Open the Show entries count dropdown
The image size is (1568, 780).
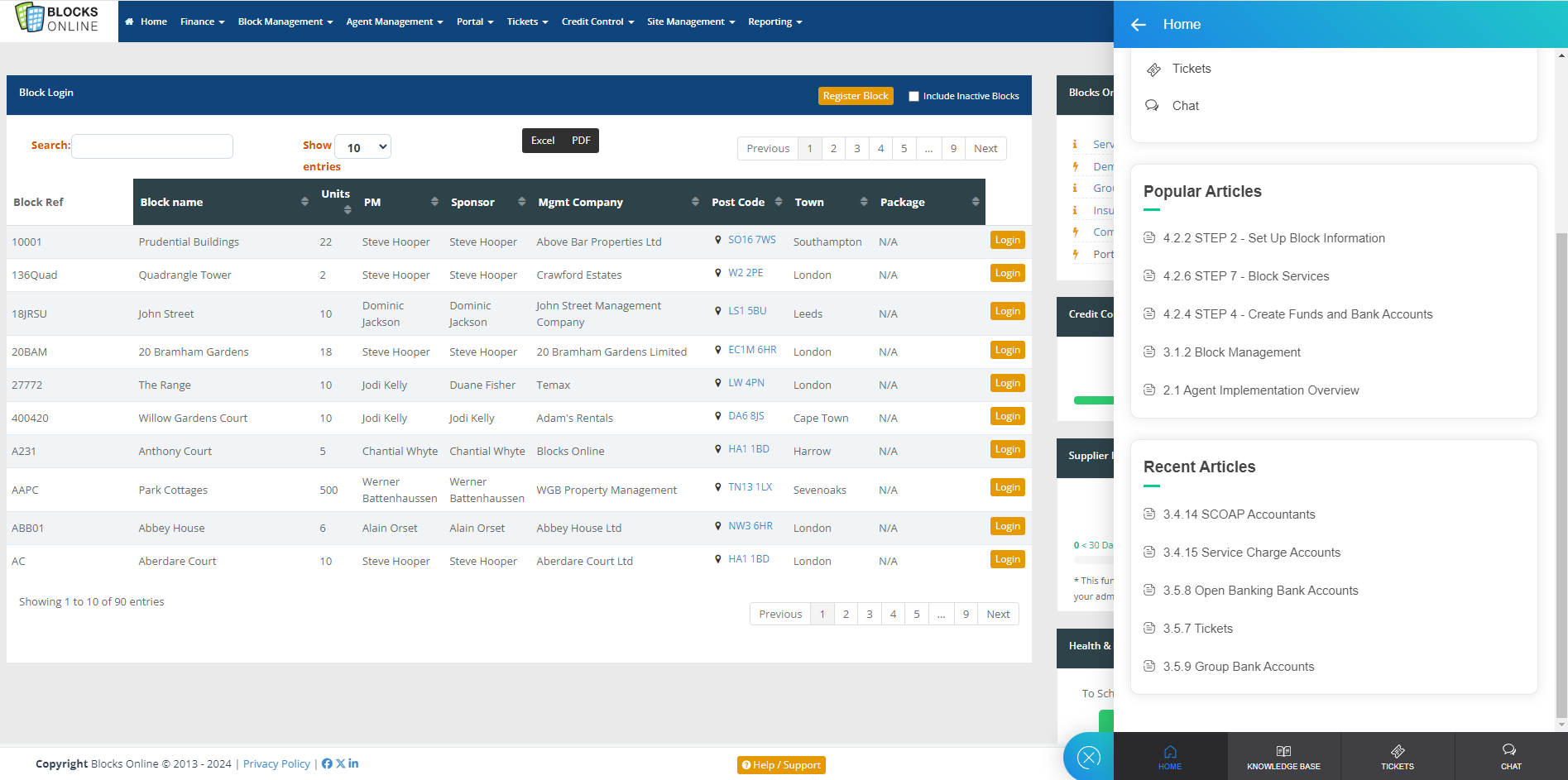coord(362,147)
